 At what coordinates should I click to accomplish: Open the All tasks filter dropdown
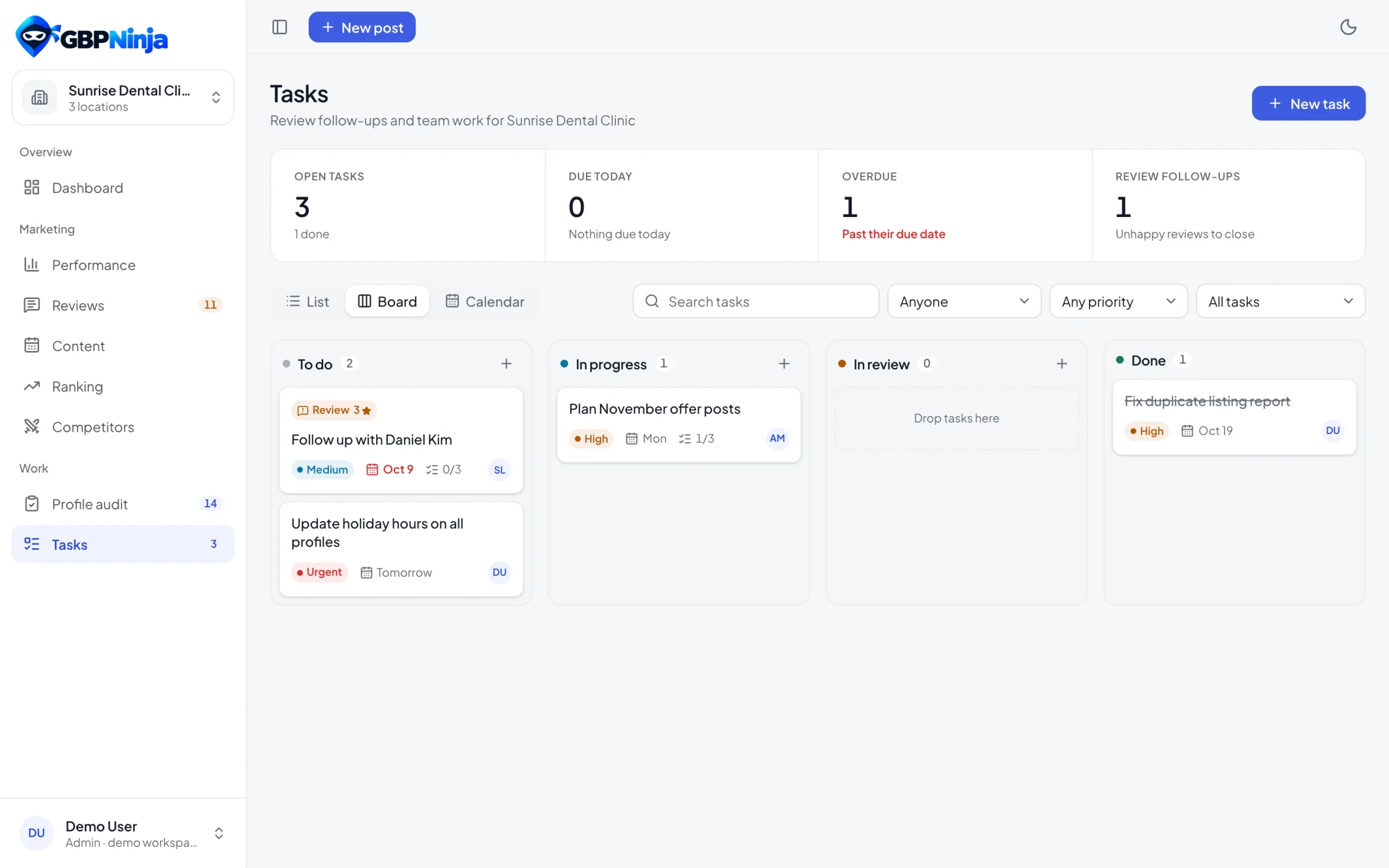(x=1280, y=302)
